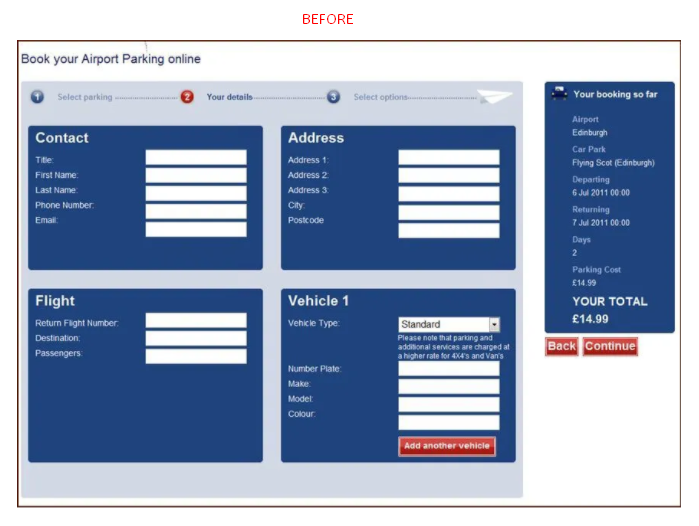The height and width of the screenshot is (526, 699).
Task: Go to the Select parking step
Action: click(x=85, y=97)
